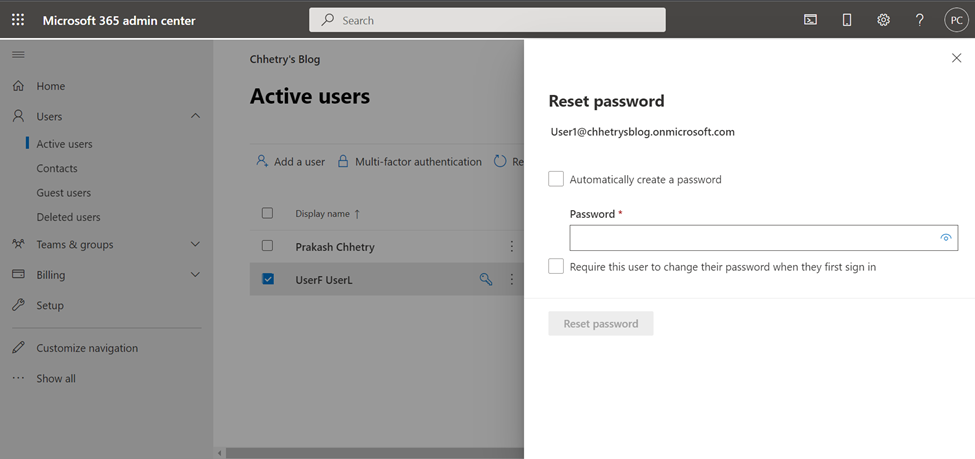Expand the Teams & groups chevron

(195, 244)
